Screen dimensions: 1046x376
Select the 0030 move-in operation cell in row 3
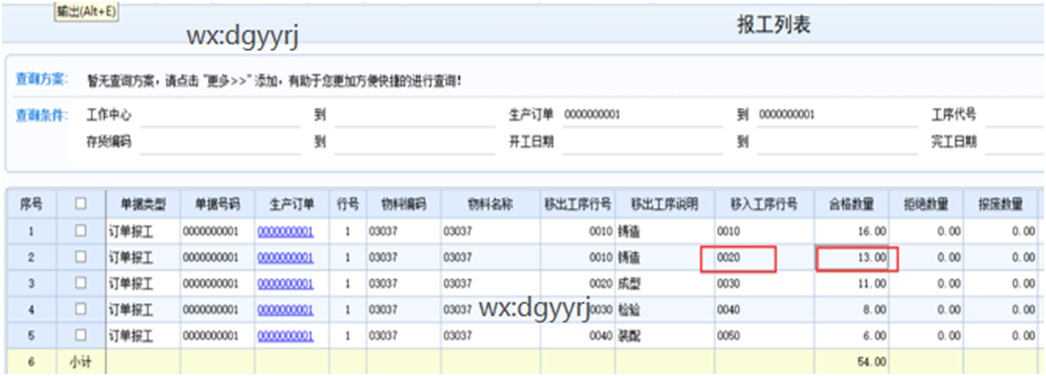[764, 283]
